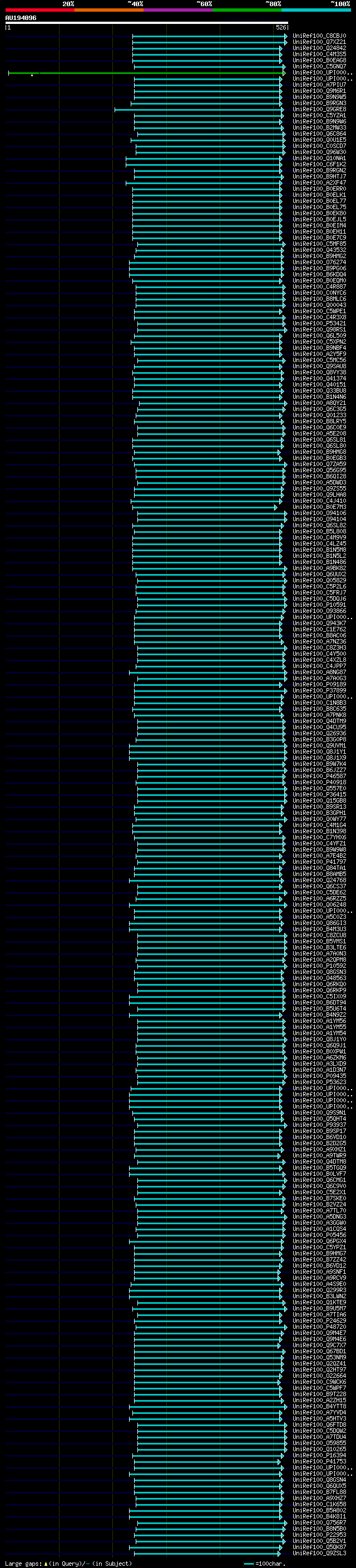Select hit label UniRef100_A7PIU7

tap(319, 85)
